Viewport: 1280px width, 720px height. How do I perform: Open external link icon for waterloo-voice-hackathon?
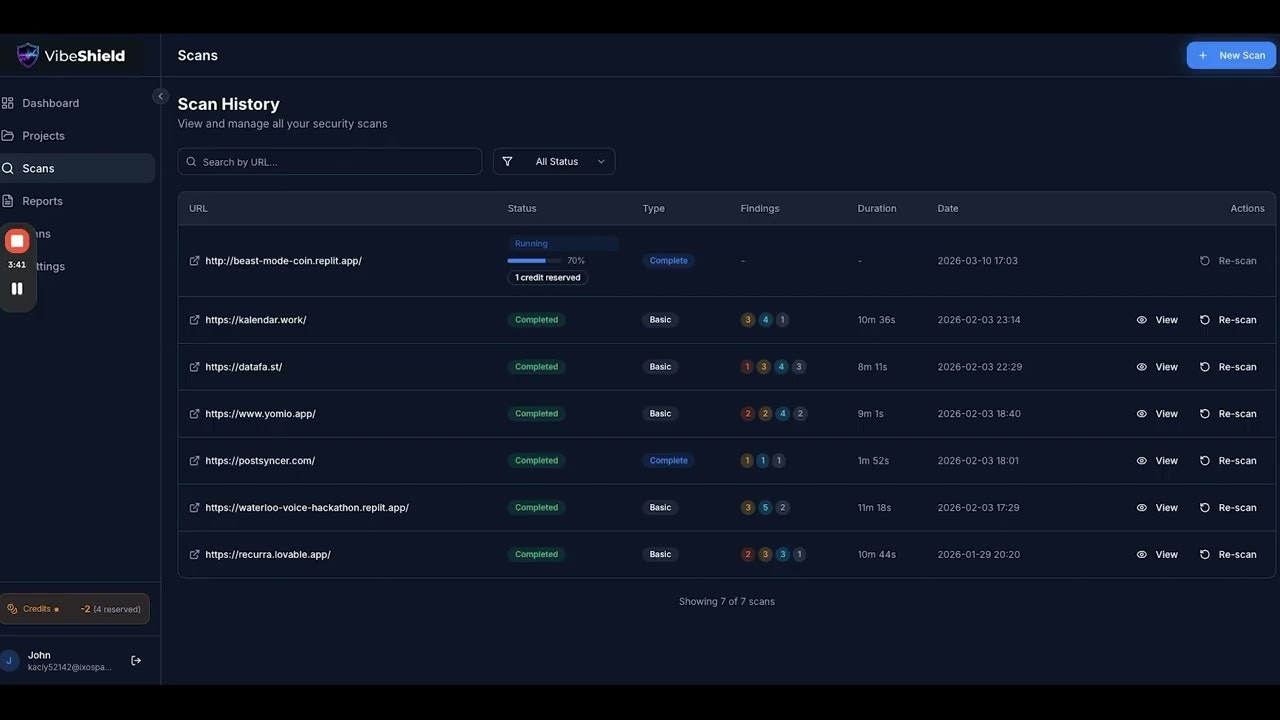pos(194,508)
